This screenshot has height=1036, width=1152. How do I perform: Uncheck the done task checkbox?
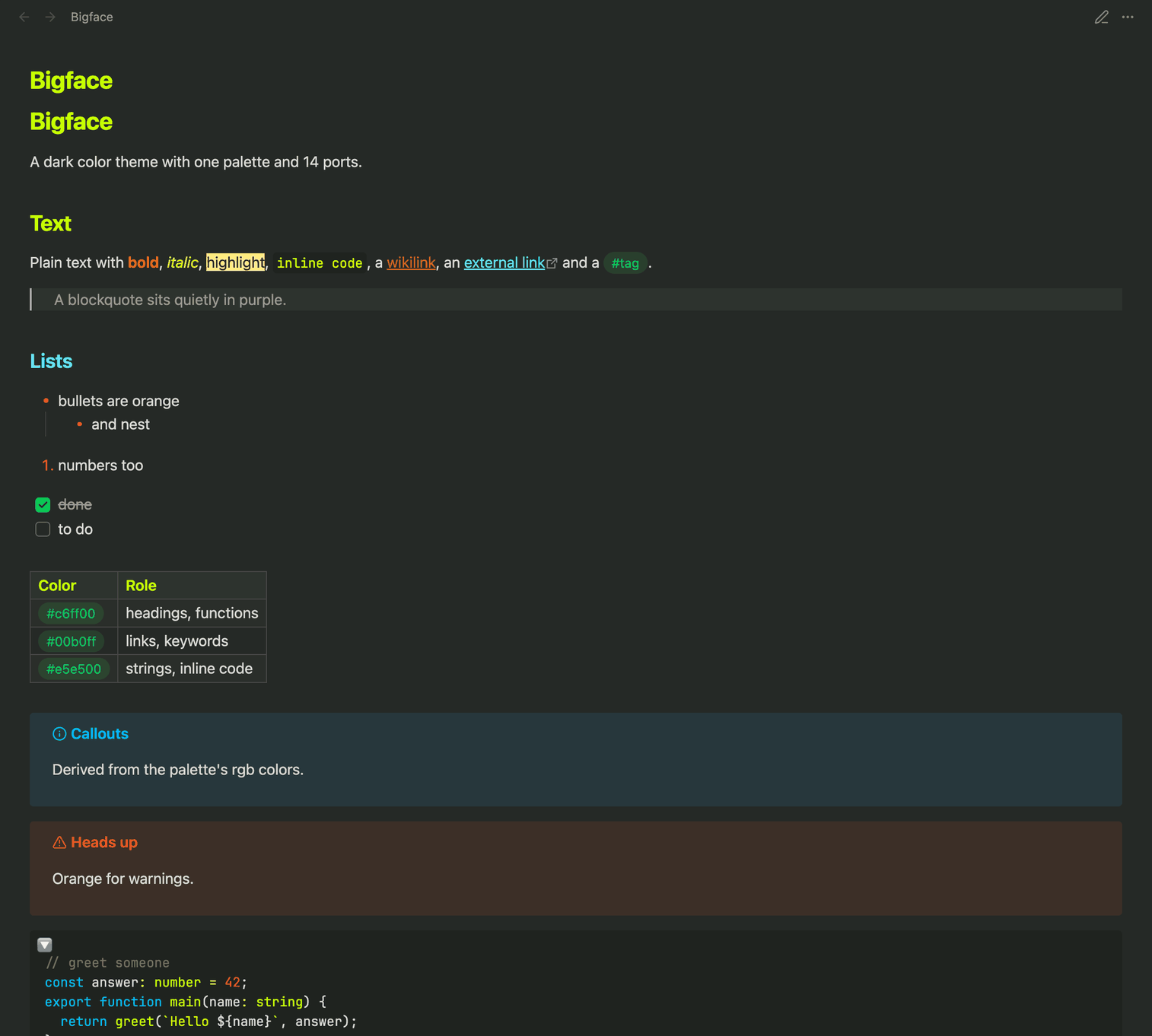tap(43, 505)
